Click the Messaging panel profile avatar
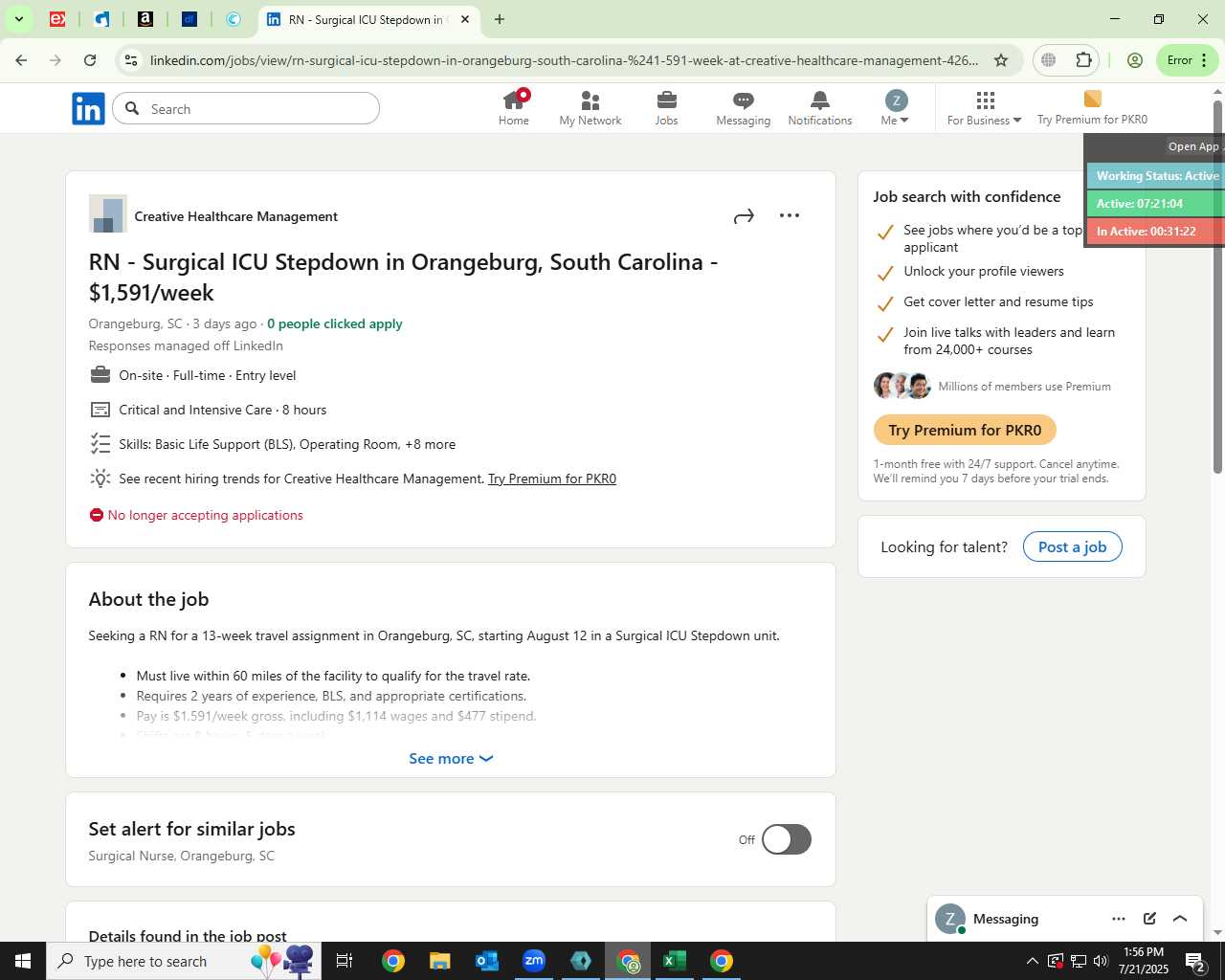The height and width of the screenshot is (980, 1225). (x=950, y=919)
